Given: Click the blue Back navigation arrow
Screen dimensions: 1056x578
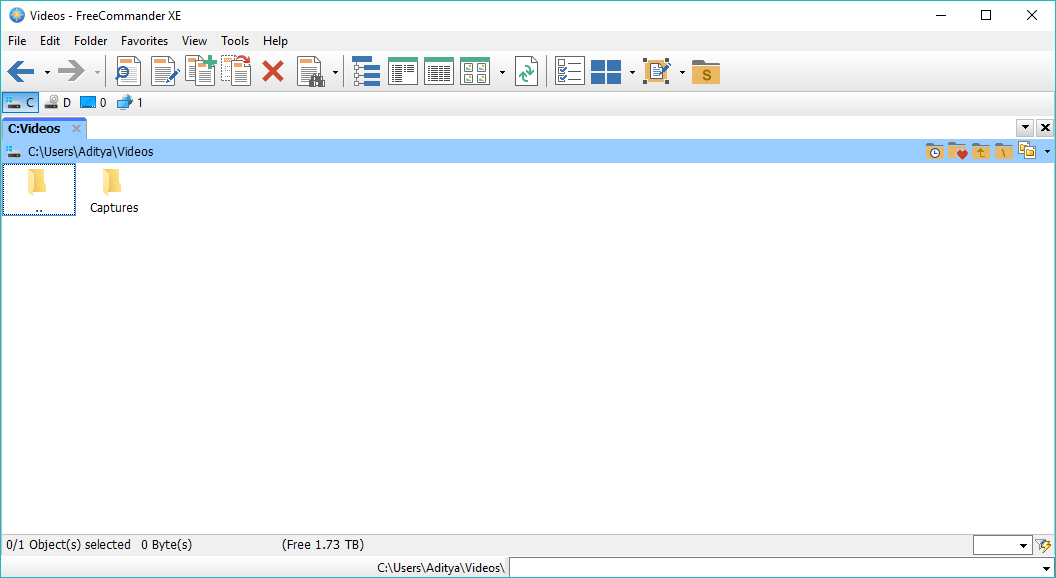Looking at the screenshot, I should (21, 72).
